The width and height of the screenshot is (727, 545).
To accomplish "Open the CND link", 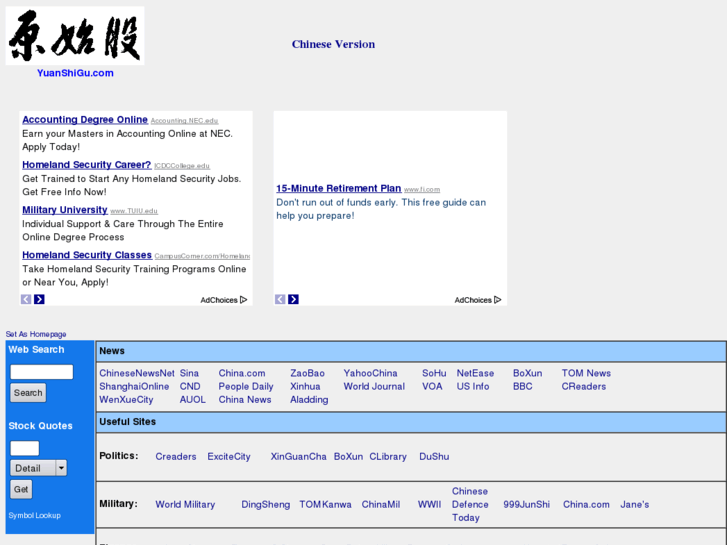I will [x=190, y=386].
